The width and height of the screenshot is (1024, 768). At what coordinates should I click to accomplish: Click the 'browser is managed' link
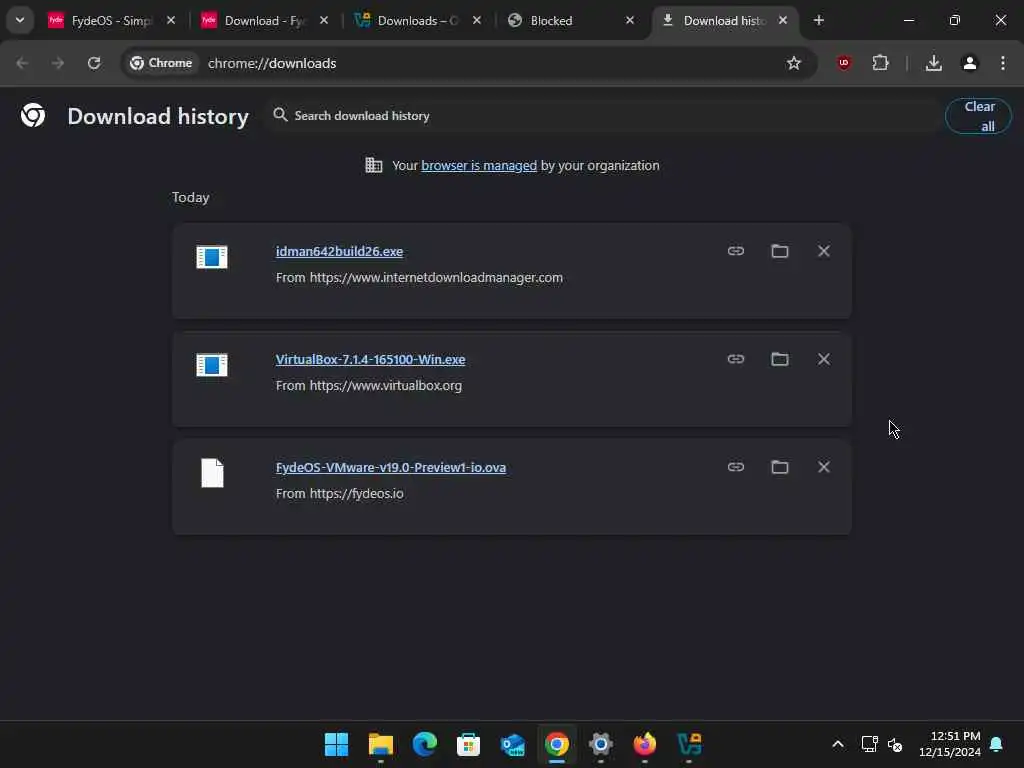point(479,165)
